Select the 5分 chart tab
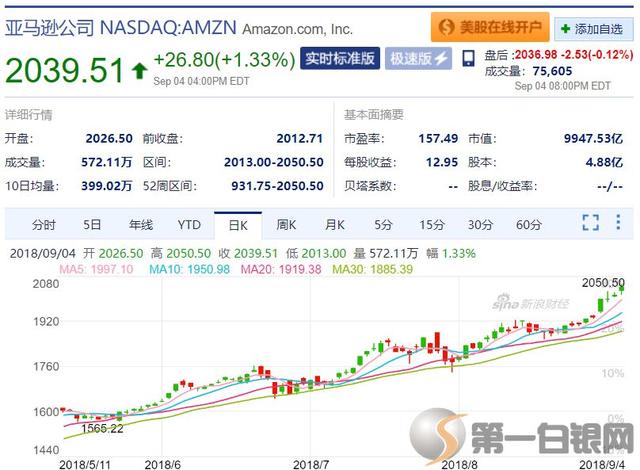 click(383, 225)
